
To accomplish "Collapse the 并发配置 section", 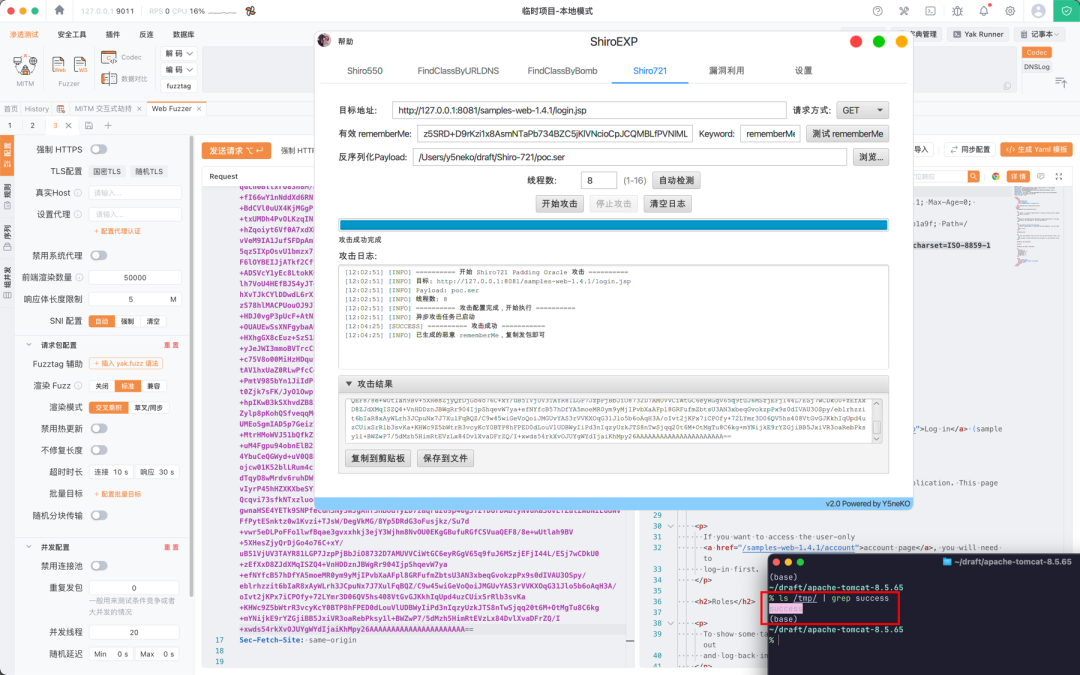I will point(29,547).
